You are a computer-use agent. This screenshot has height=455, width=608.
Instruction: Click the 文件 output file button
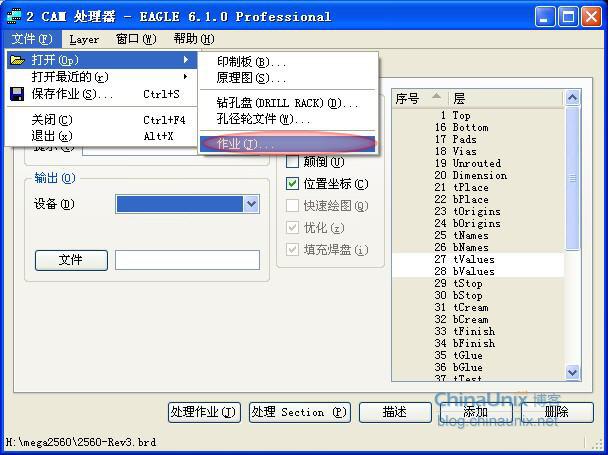pos(71,260)
